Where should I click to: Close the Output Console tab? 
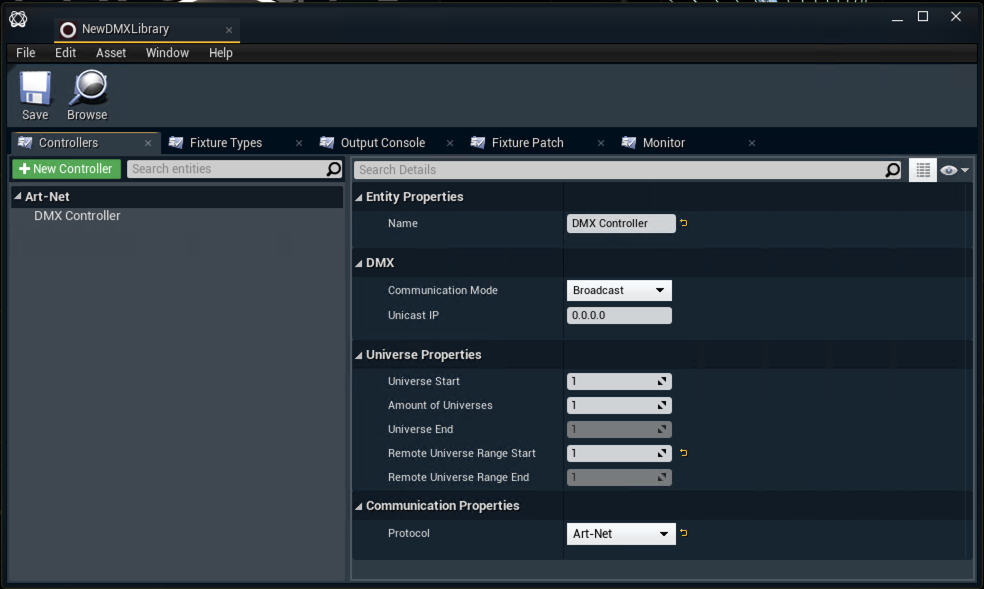(x=450, y=143)
